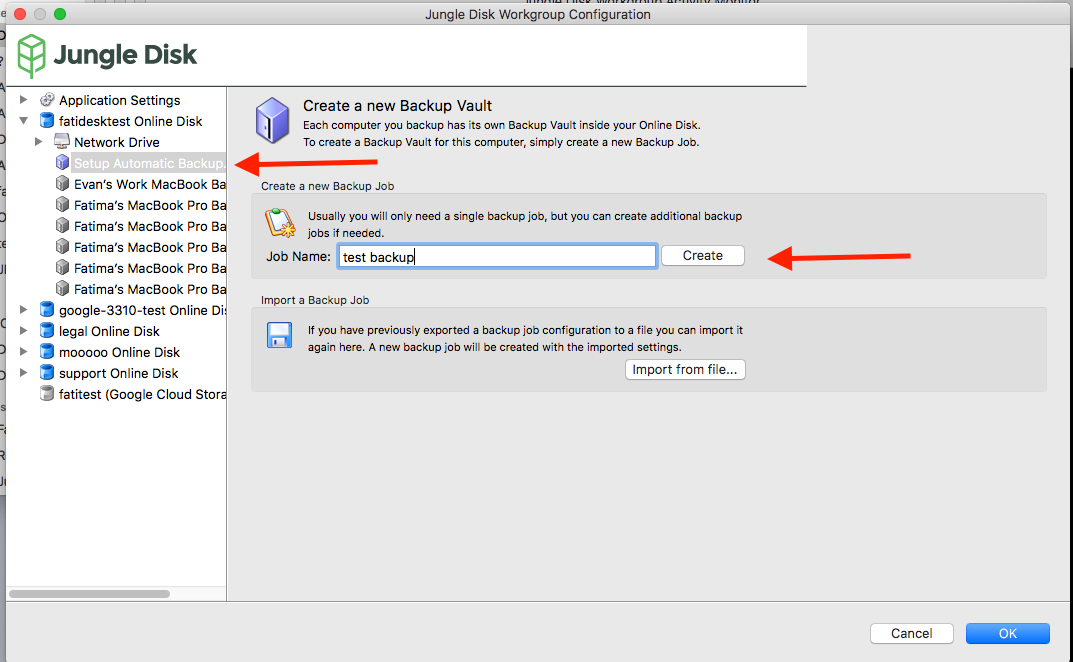Focus the Job Name text field
The image size is (1073, 662).
click(497, 257)
